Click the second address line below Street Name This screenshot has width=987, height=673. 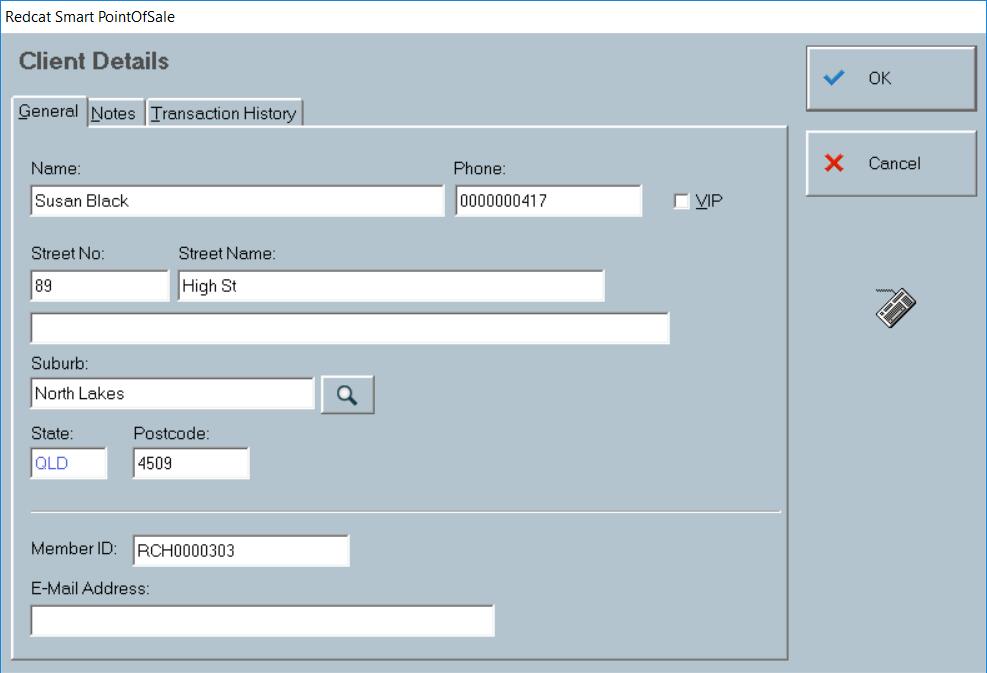tap(350, 328)
